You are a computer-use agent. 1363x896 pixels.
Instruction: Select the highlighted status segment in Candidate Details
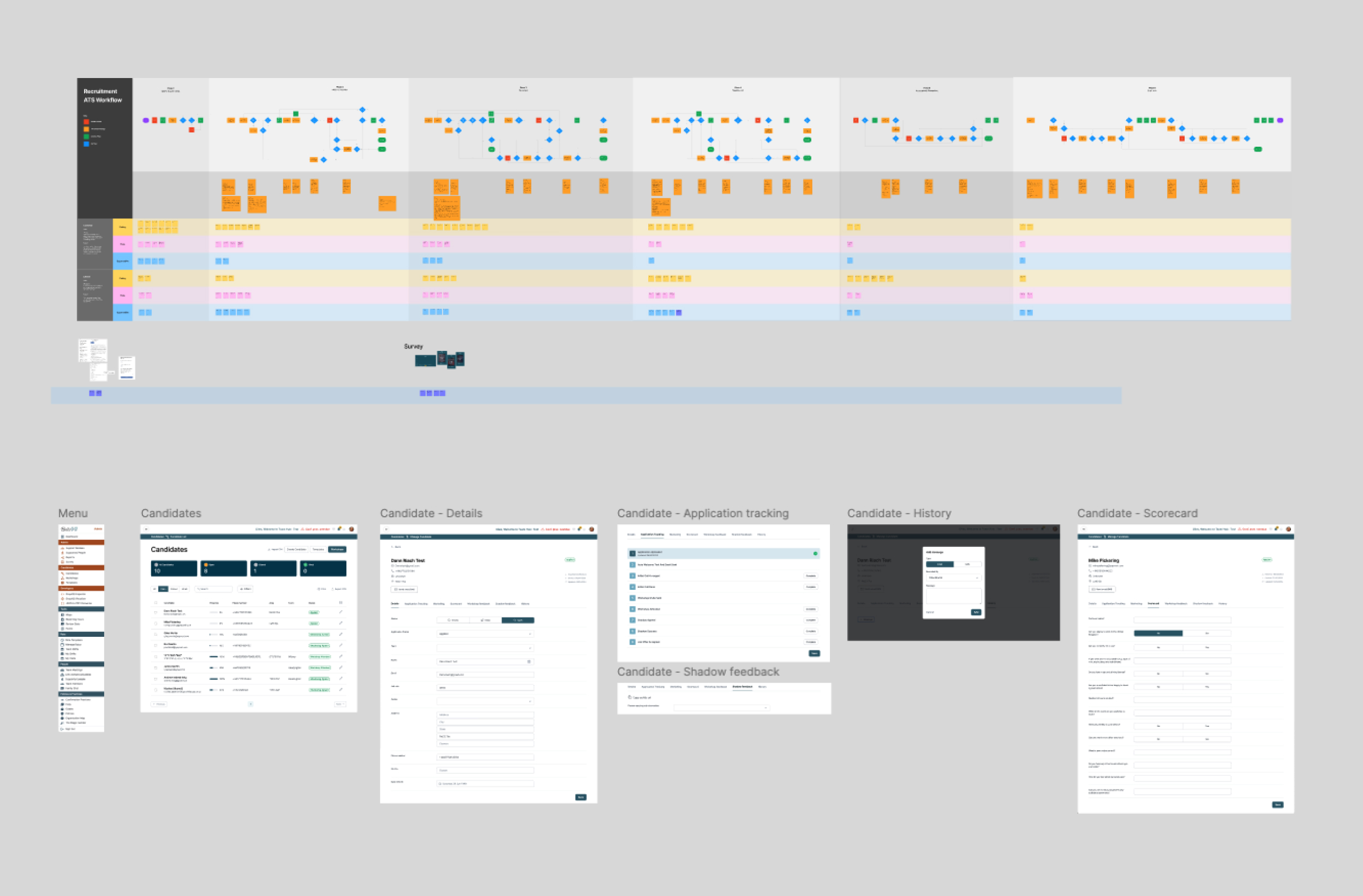(518, 620)
